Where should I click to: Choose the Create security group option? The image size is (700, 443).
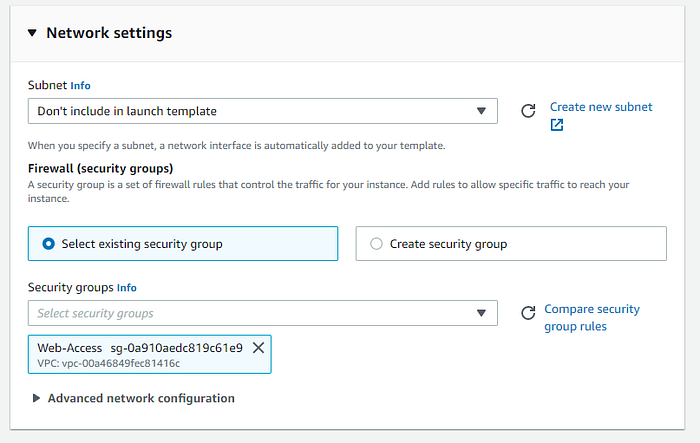pos(376,243)
